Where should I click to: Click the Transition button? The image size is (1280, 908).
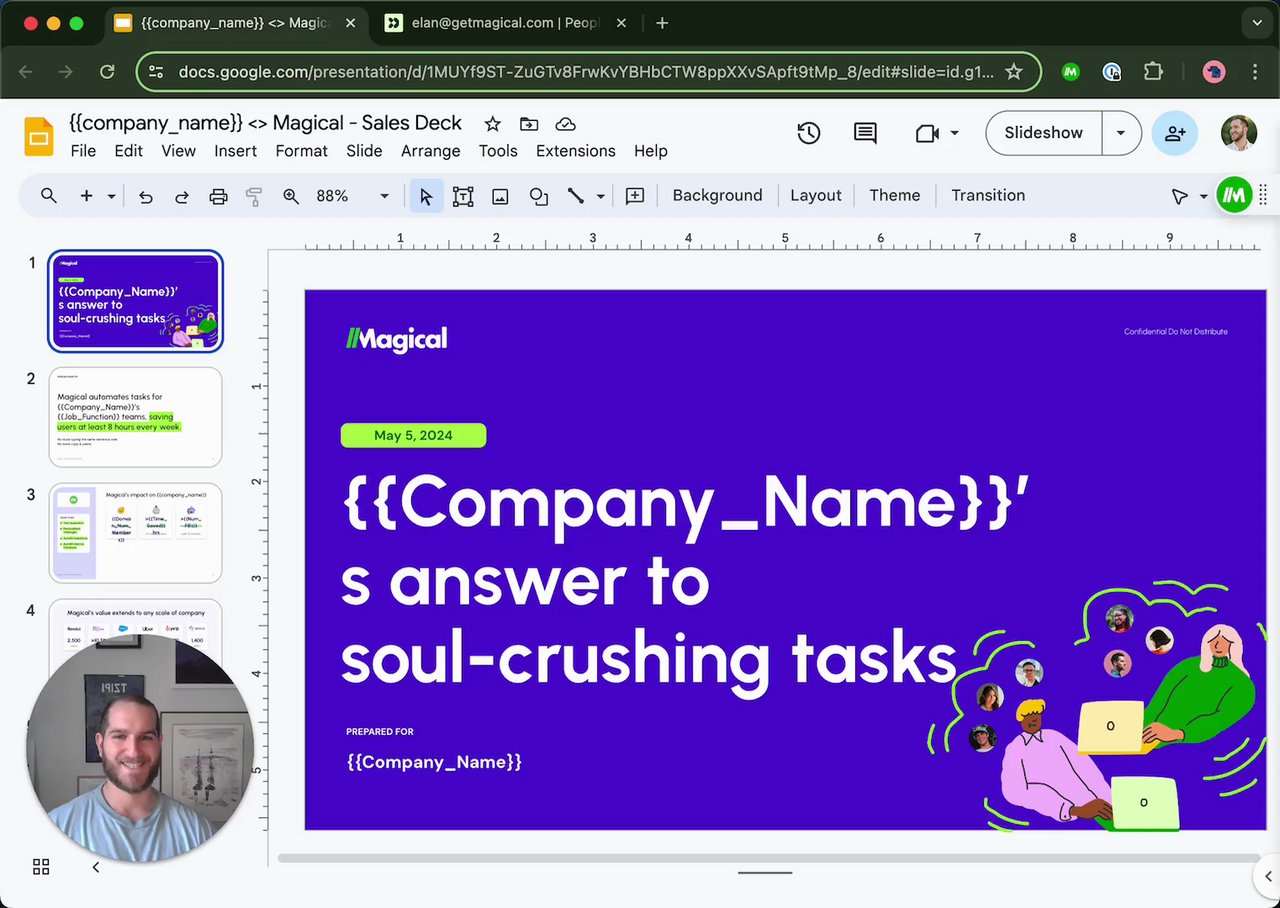pyautogui.click(x=988, y=196)
